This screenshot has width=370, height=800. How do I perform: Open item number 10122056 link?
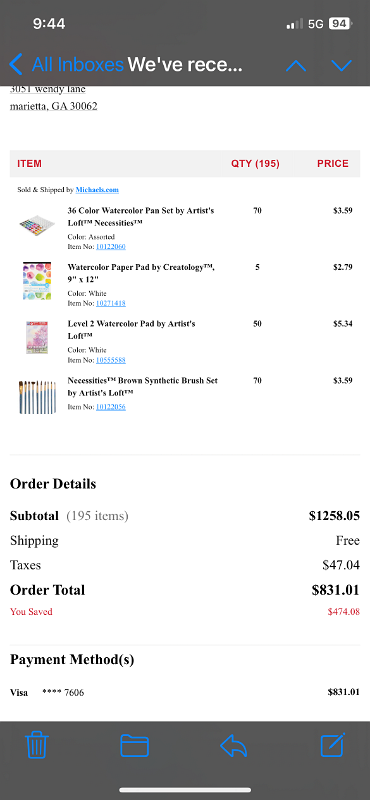point(111,407)
